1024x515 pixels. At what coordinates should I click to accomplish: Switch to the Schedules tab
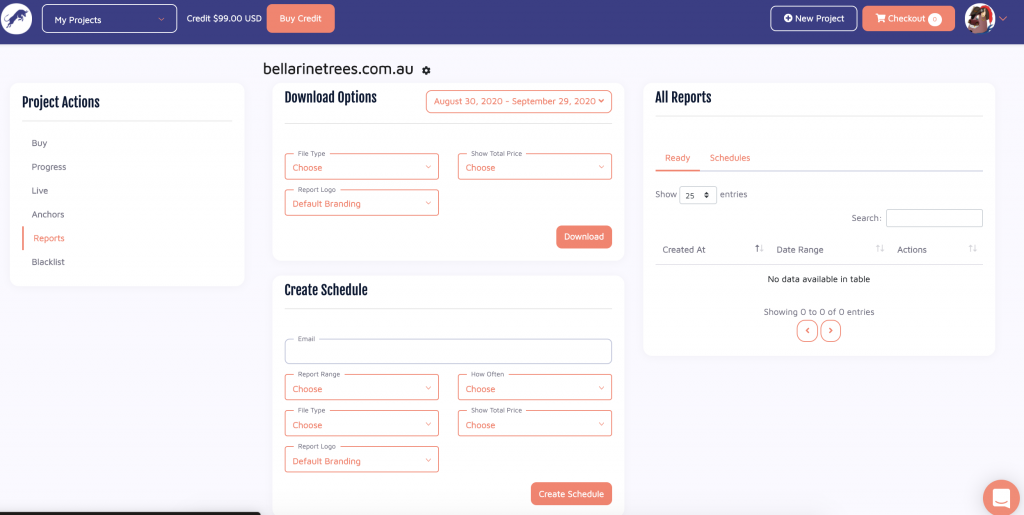(x=729, y=158)
